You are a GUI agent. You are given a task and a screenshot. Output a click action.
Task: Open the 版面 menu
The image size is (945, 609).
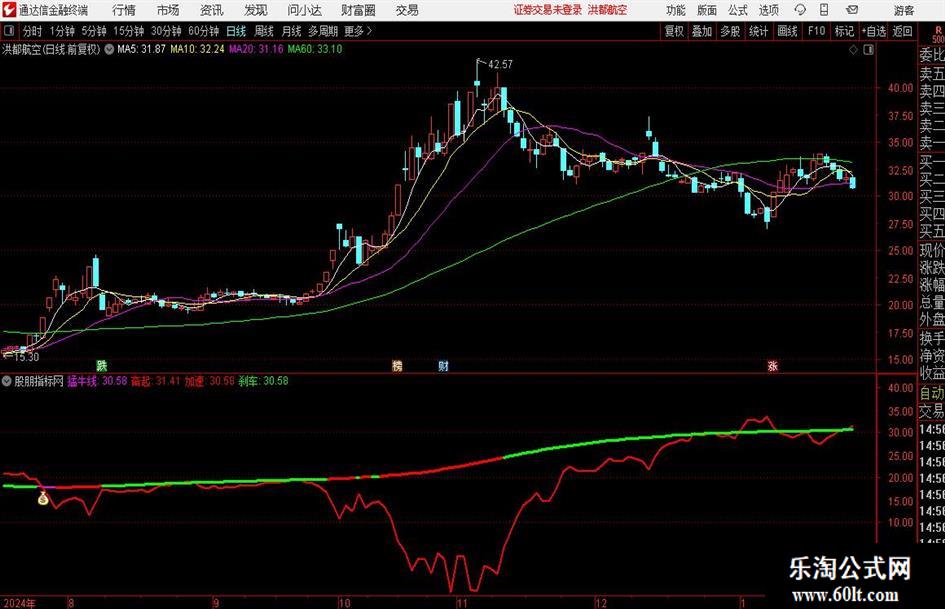[x=707, y=10]
